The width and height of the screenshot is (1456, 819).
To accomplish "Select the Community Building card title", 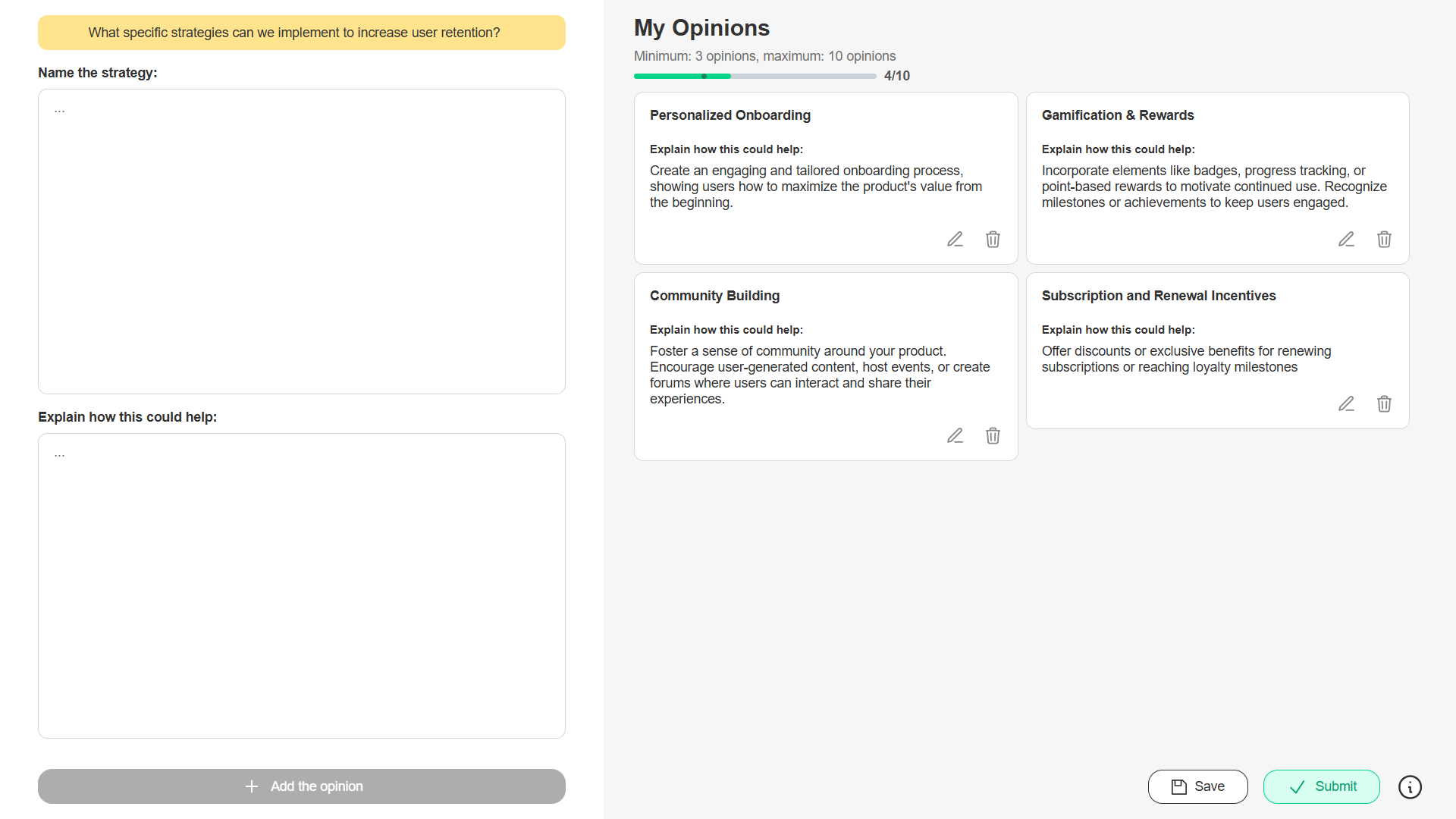I will (x=714, y=296).
